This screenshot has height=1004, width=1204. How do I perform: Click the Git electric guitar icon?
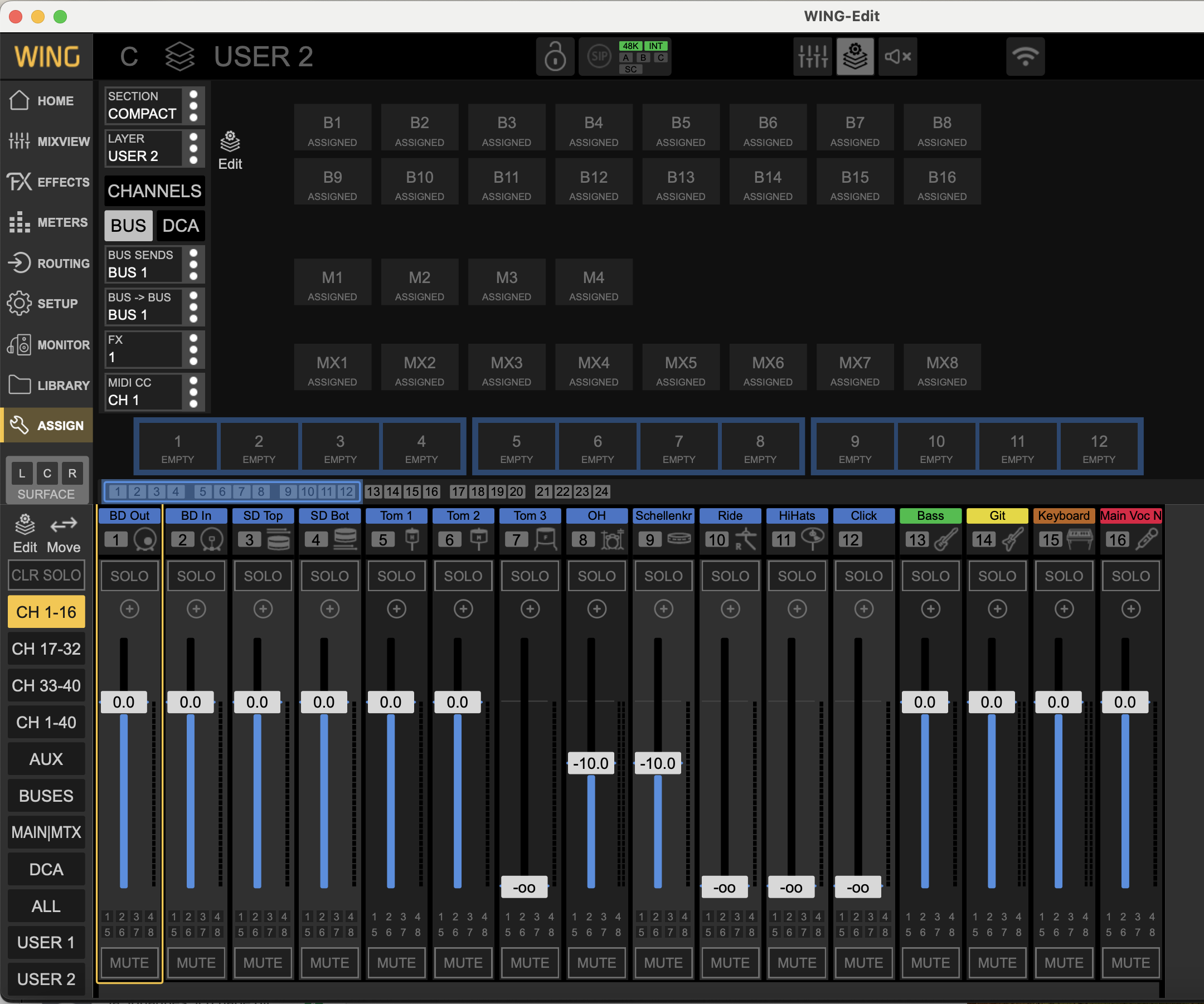[1012, 539]
